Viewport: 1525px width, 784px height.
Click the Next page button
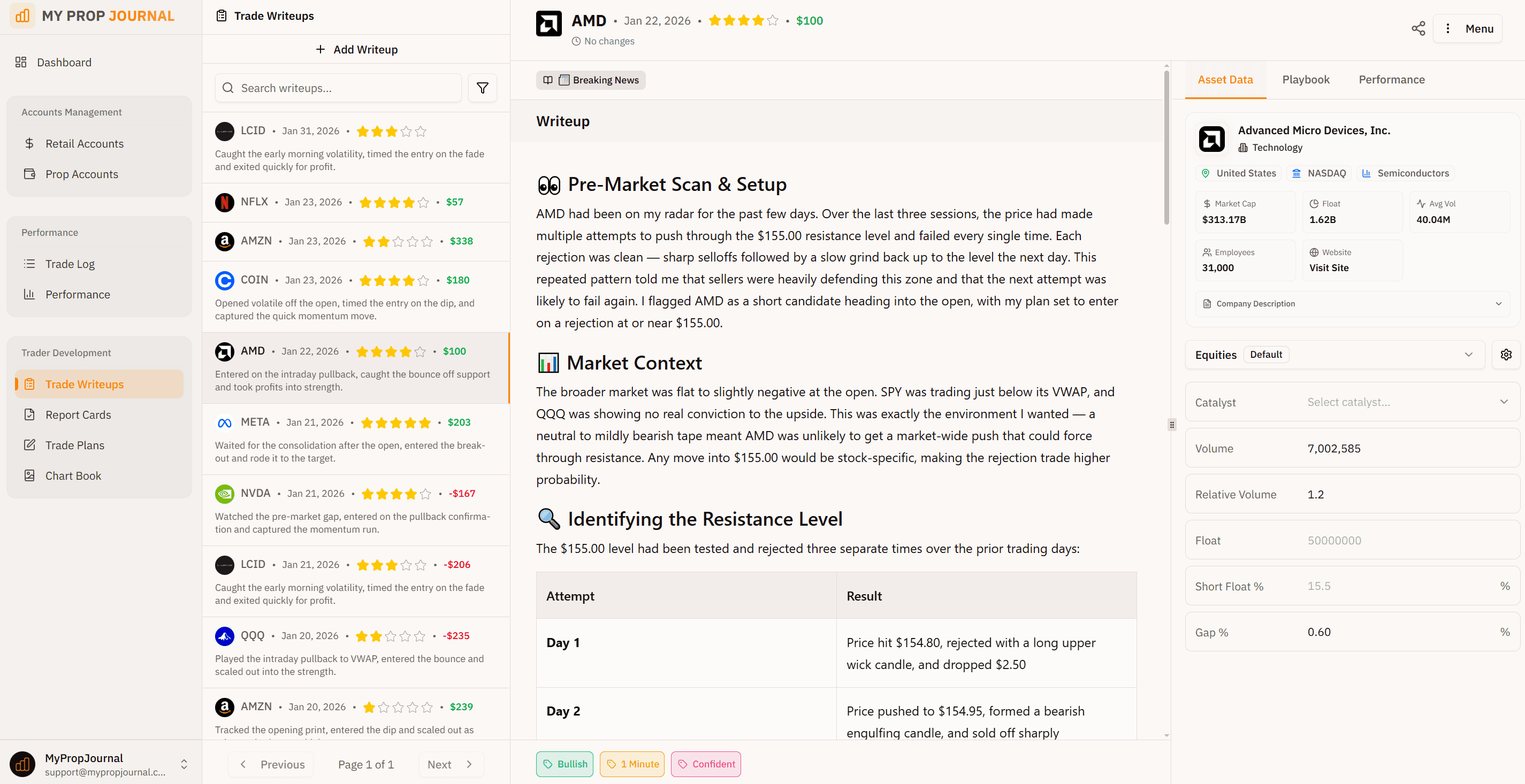coord(451,764)
